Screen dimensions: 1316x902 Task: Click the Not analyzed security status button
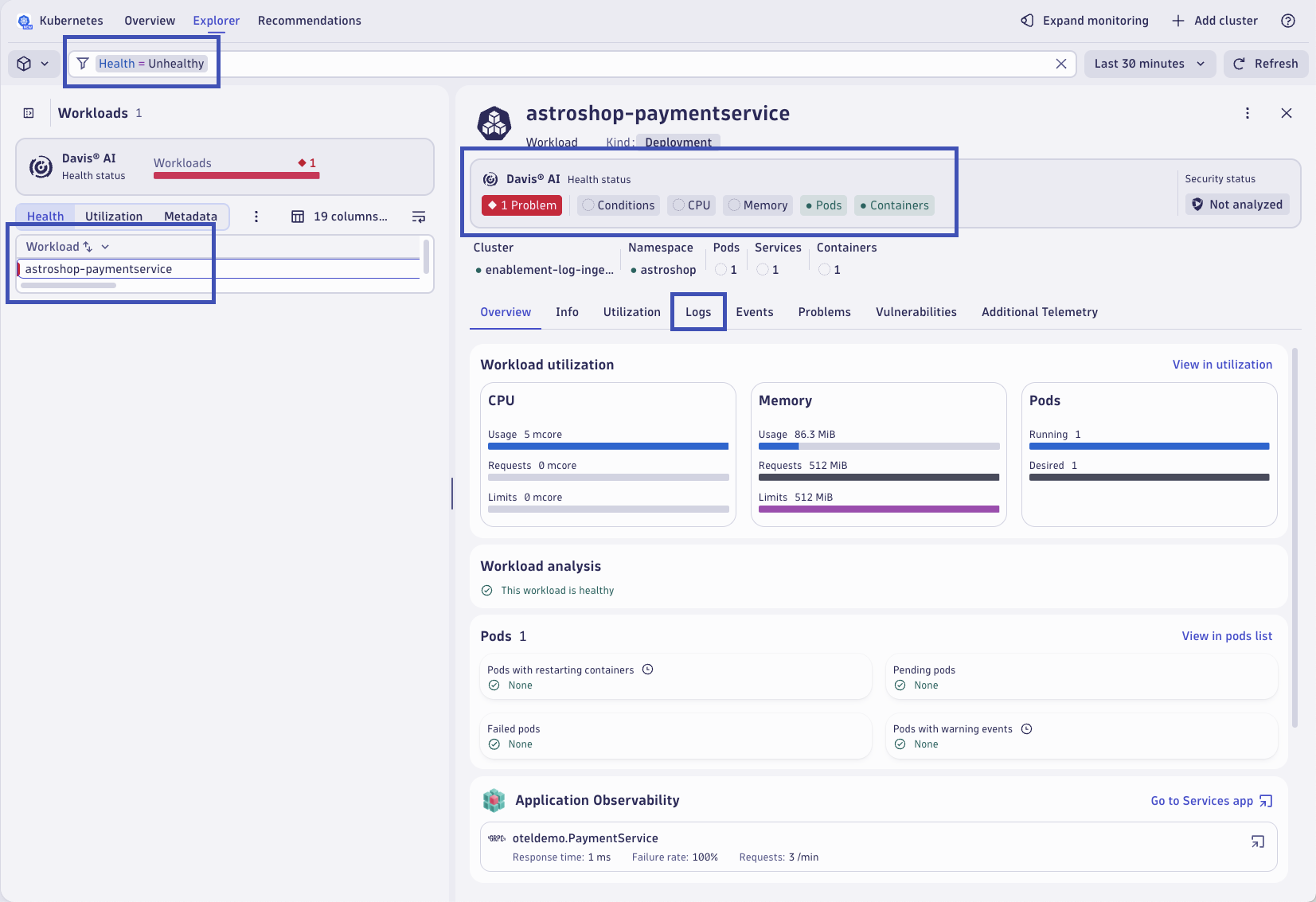(x=1237, y=205)
